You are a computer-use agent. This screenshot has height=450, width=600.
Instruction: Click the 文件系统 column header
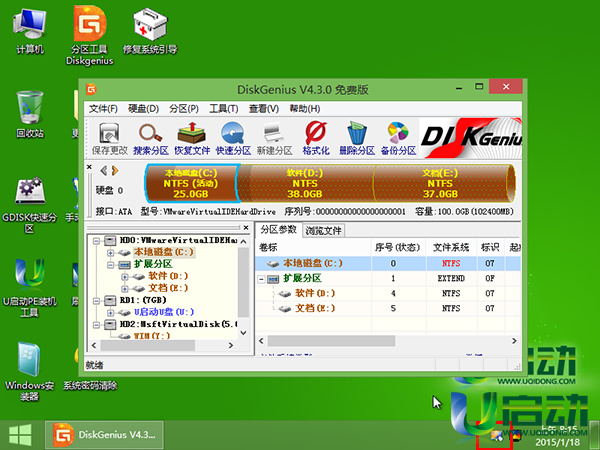click(x=452, y=248)
